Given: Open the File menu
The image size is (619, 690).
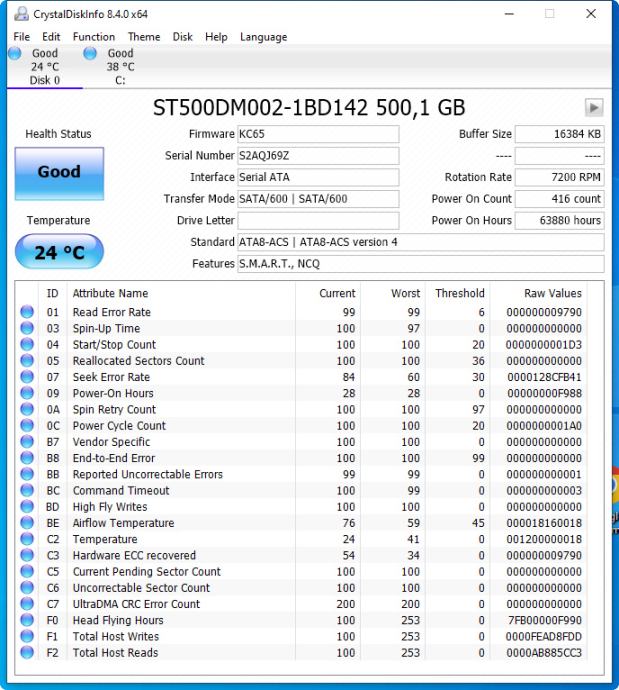Looking at the screenshot, I should pyautogui.click(x=22, y=37).
